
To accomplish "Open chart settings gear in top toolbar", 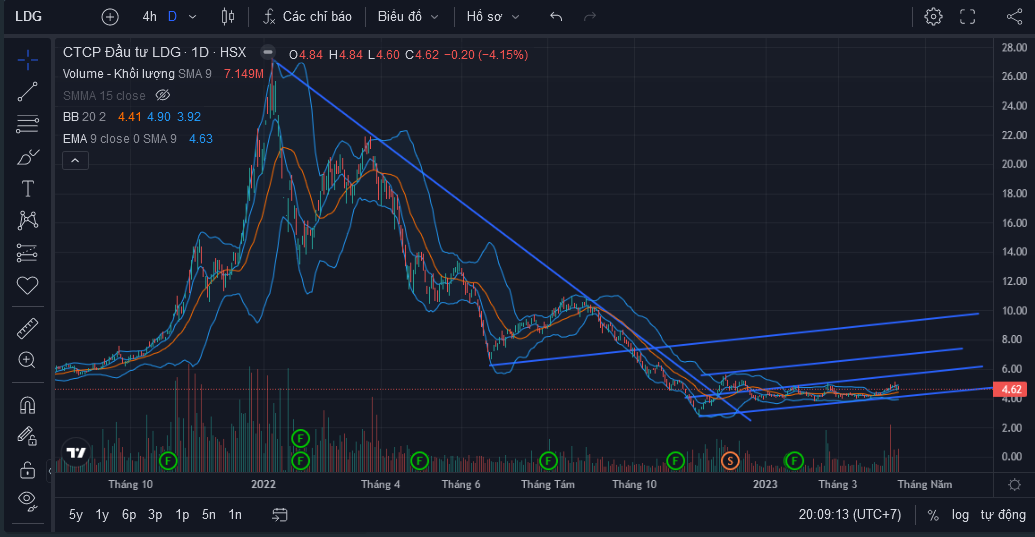I will pos(933,16).
